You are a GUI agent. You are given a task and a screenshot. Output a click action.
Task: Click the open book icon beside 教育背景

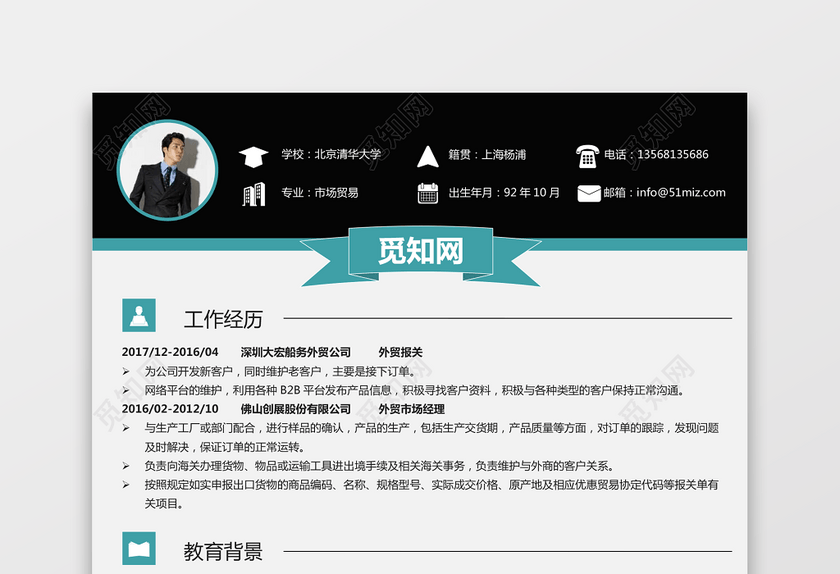[139, 548]
